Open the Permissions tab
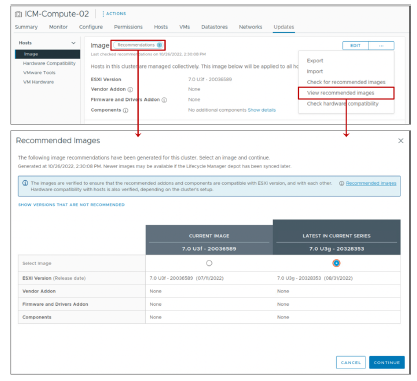 [x=128, y=27]
